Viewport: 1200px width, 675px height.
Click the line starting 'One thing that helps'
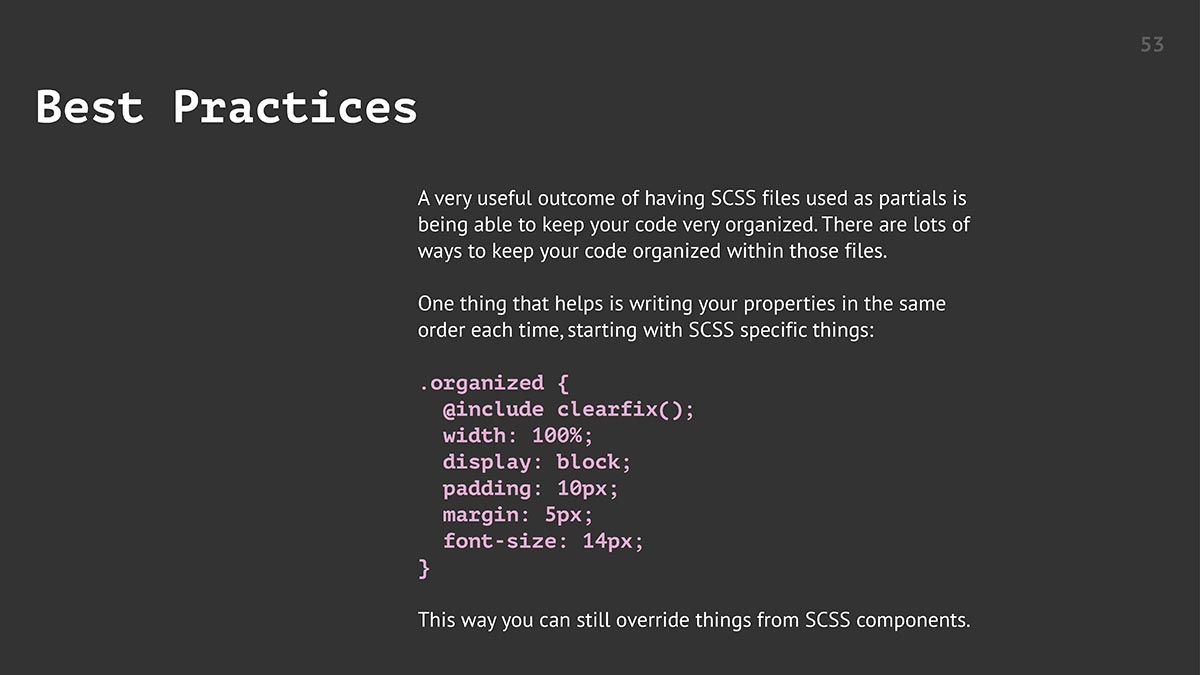coord(682,303)
